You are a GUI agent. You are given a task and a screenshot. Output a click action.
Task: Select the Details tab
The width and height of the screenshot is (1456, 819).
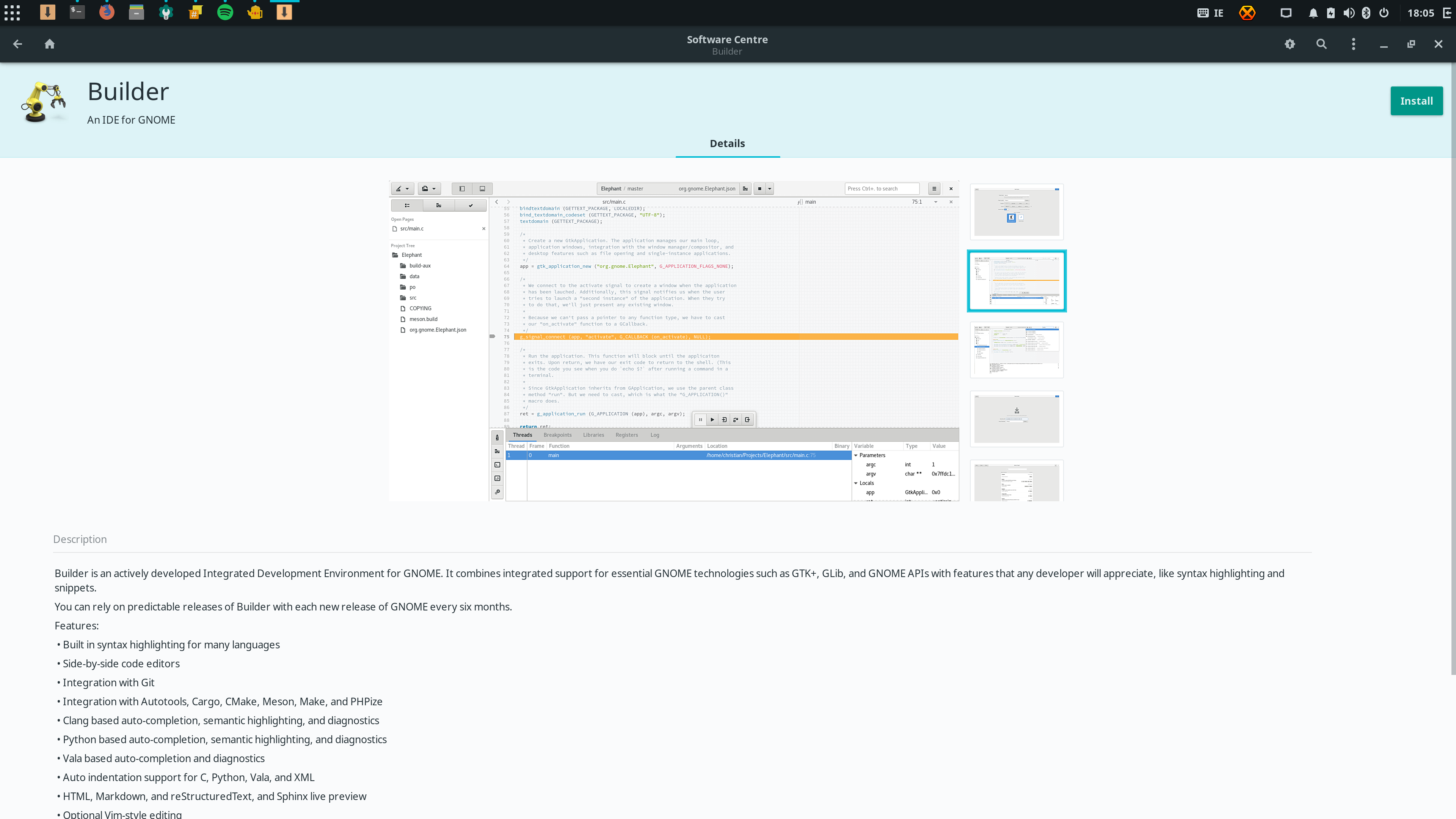click(728, 144)
